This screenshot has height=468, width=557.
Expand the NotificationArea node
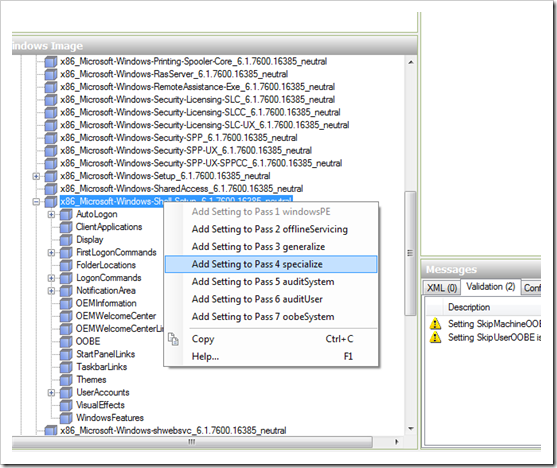(52, 291)
